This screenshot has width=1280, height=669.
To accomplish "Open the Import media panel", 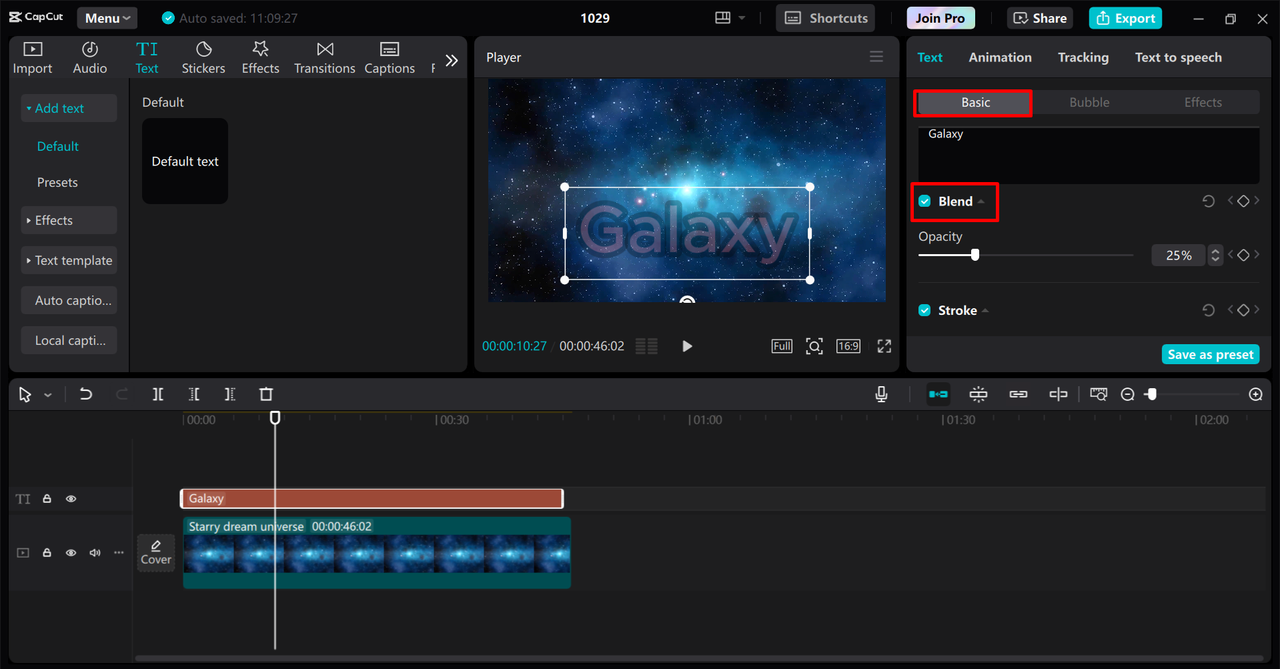I will click(x=32, y=58).
